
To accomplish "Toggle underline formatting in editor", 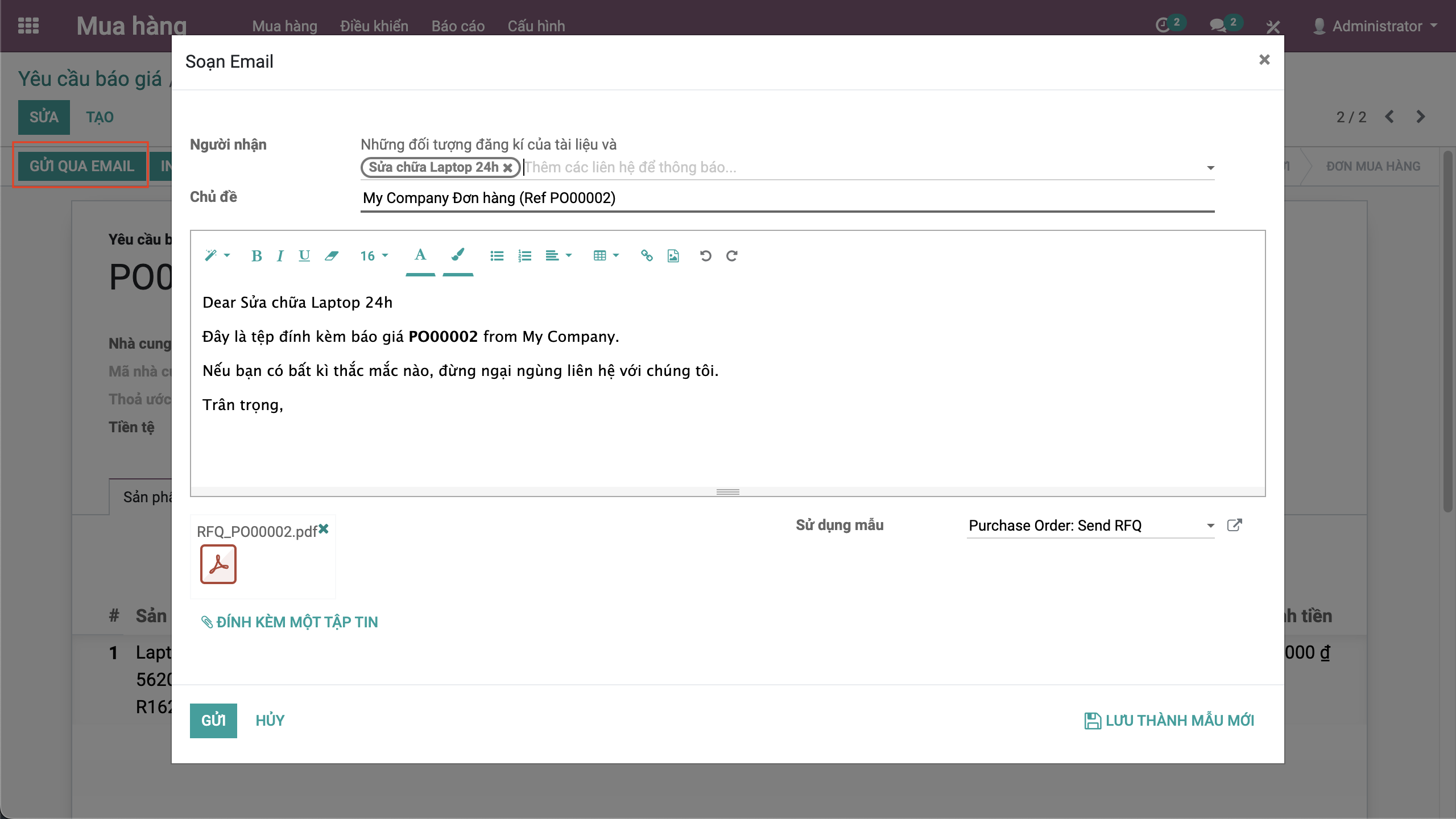I will point(304,256).
